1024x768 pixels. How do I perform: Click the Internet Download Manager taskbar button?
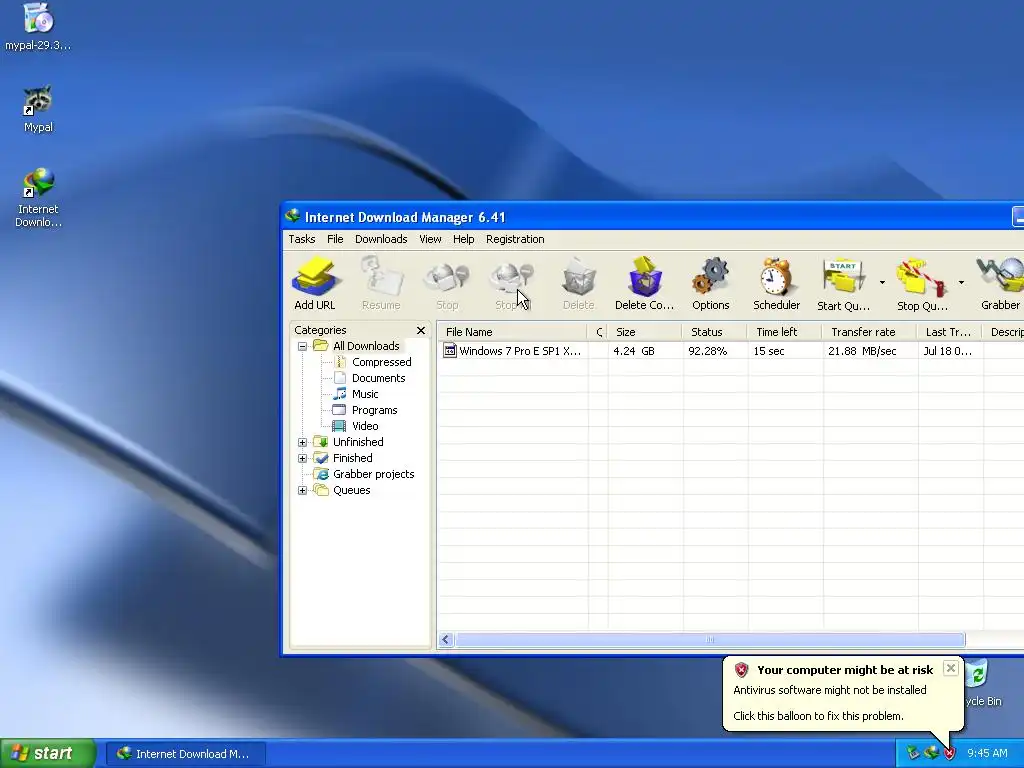(185, 754)
